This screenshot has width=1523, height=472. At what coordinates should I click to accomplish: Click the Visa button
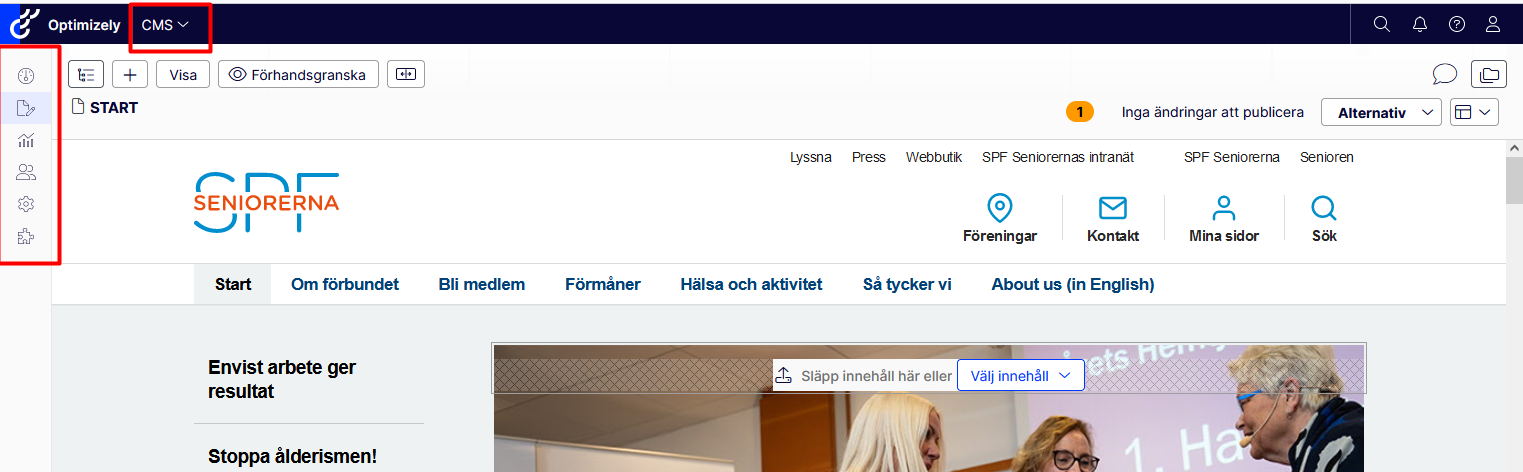pyautogui.click(x=183, y=74)
